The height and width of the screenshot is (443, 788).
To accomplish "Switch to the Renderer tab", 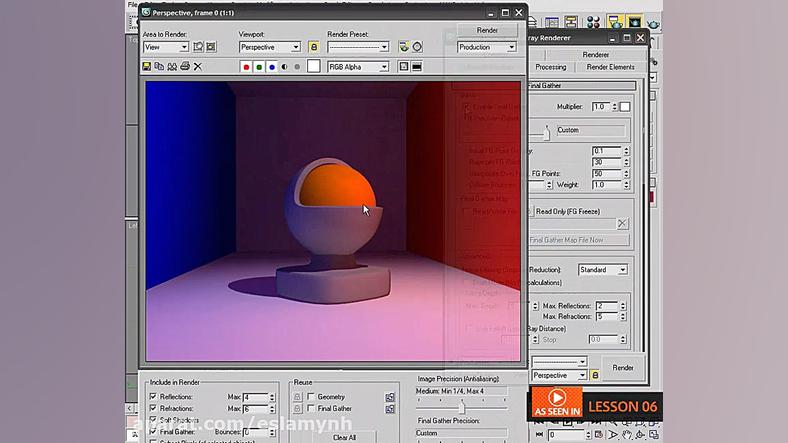I will (596, 55).
